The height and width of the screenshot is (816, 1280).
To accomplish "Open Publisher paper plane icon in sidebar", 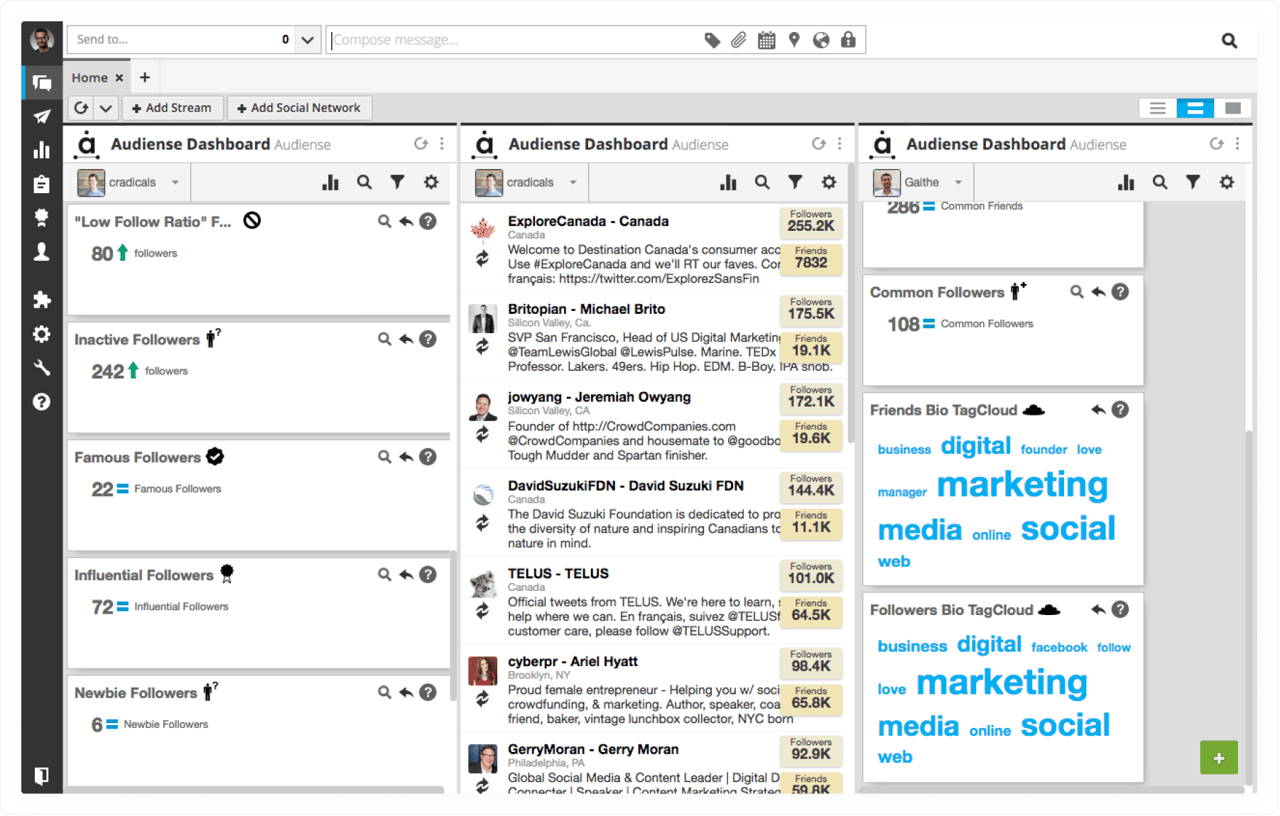I will pyautogui.click(x=41, y=117).
